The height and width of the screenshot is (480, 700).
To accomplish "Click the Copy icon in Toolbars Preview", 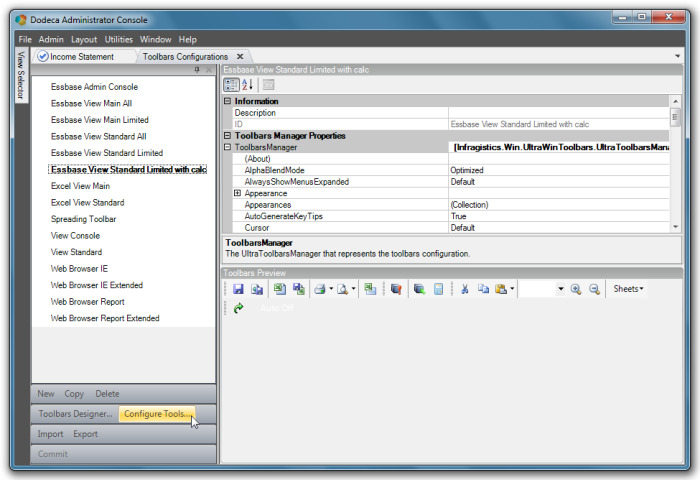I will (483, 289).
